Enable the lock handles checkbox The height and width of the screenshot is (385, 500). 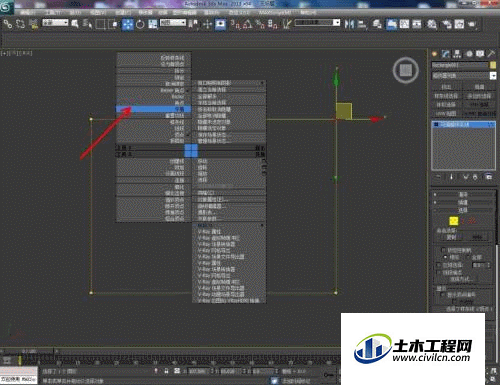[443, 250]
